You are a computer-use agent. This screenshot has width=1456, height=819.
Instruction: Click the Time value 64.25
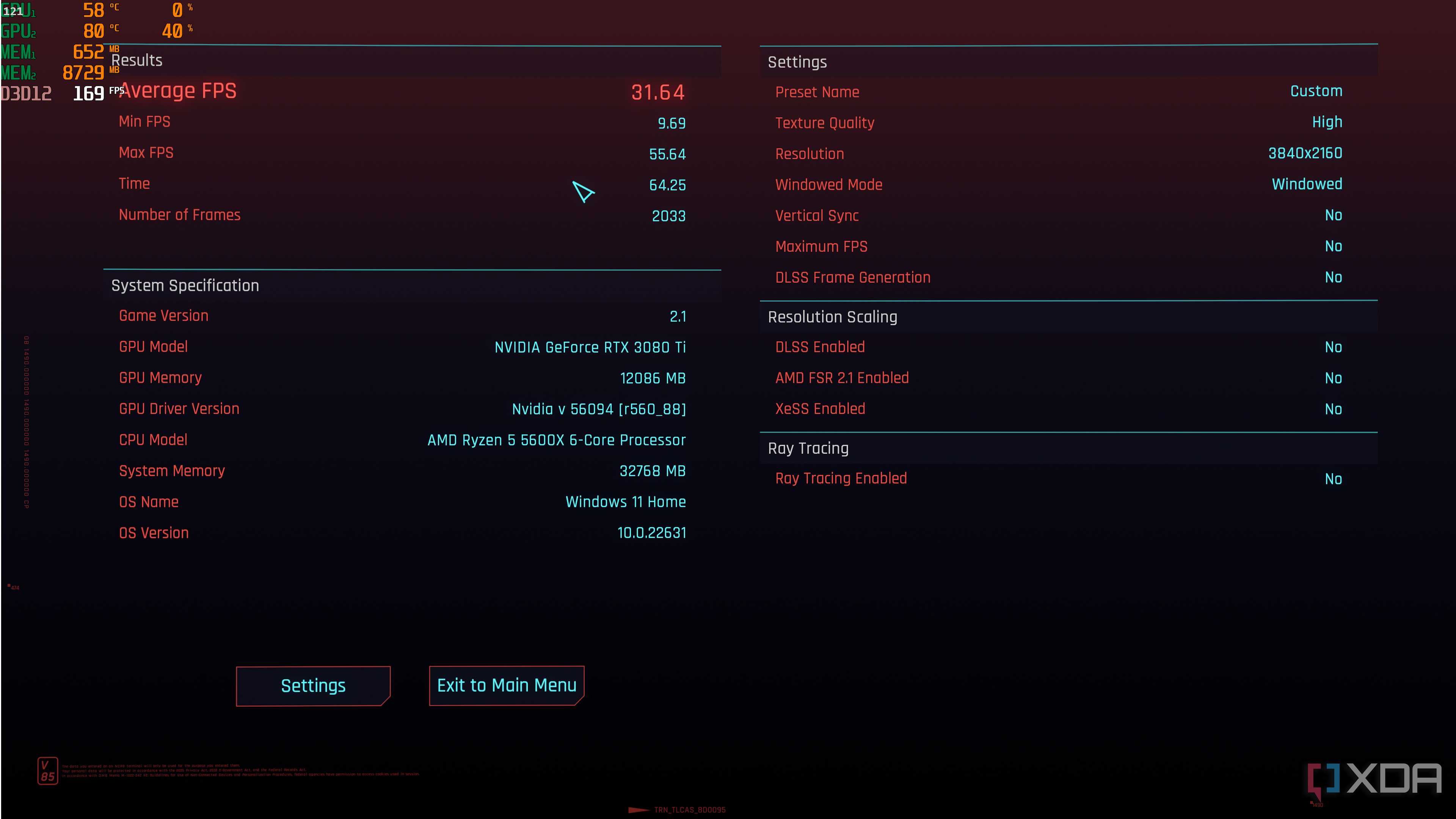tap(667, 185)
